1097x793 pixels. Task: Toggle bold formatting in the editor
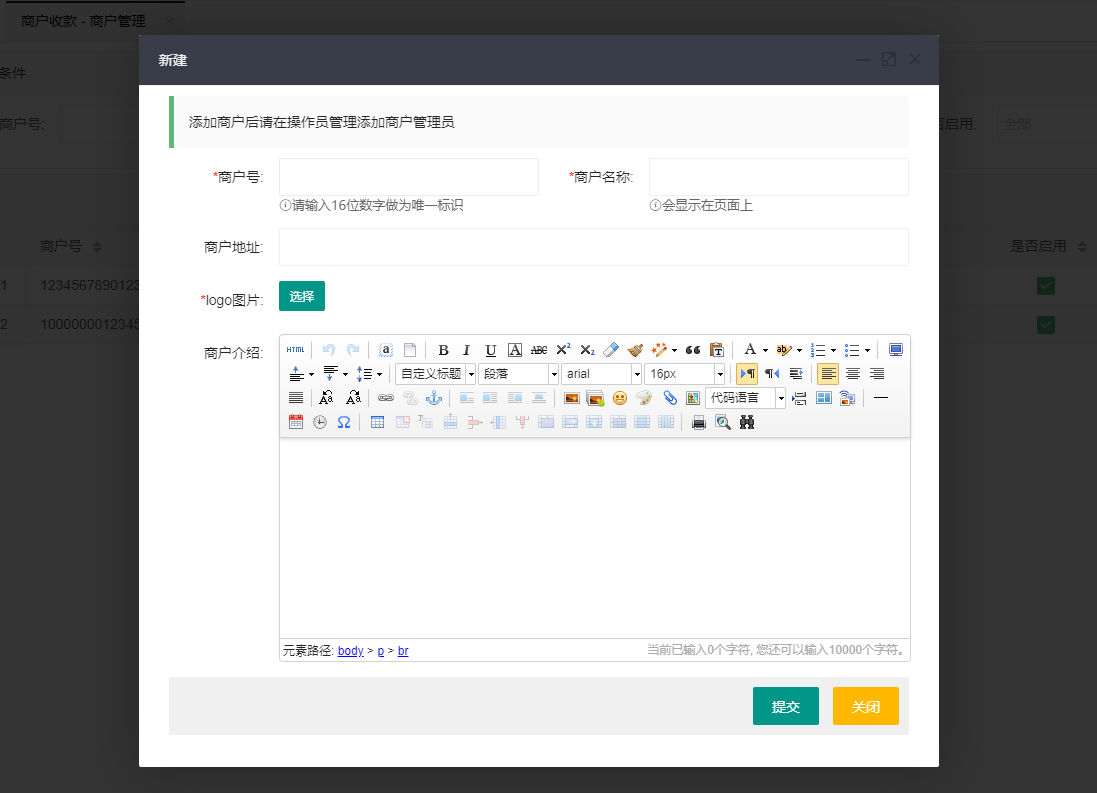click(442, 350)
